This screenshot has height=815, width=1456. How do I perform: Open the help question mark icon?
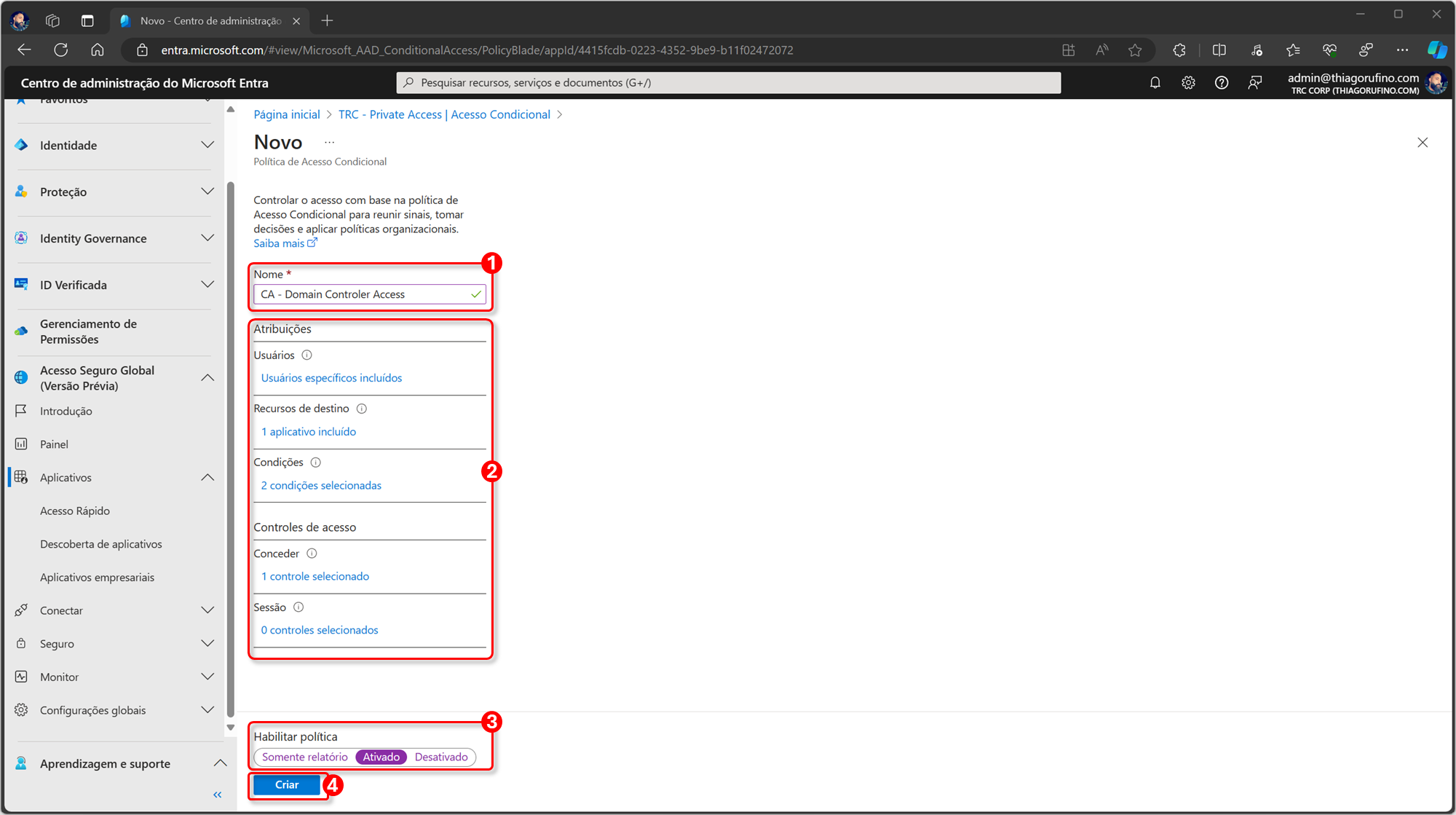1222,83
